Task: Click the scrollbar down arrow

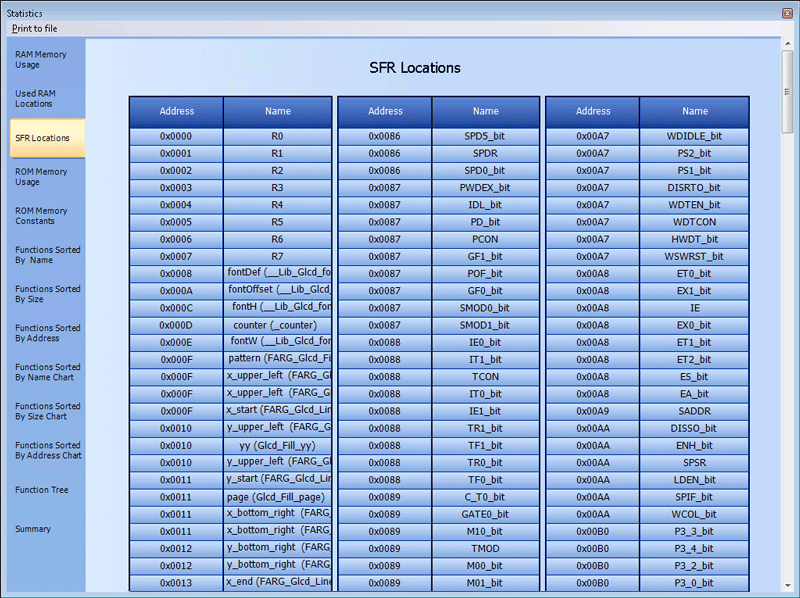Action: point(788,586)
